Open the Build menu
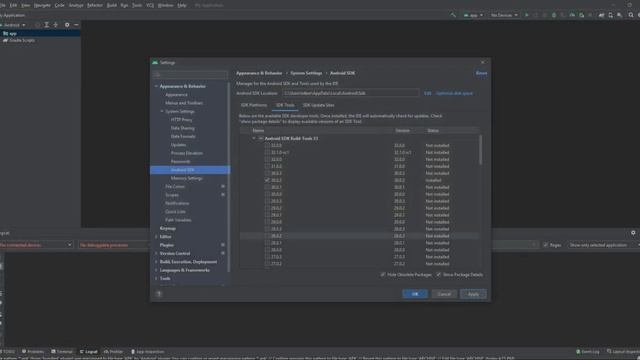The width and height of the screenshot is (640, 360). [x=111, y=5]
